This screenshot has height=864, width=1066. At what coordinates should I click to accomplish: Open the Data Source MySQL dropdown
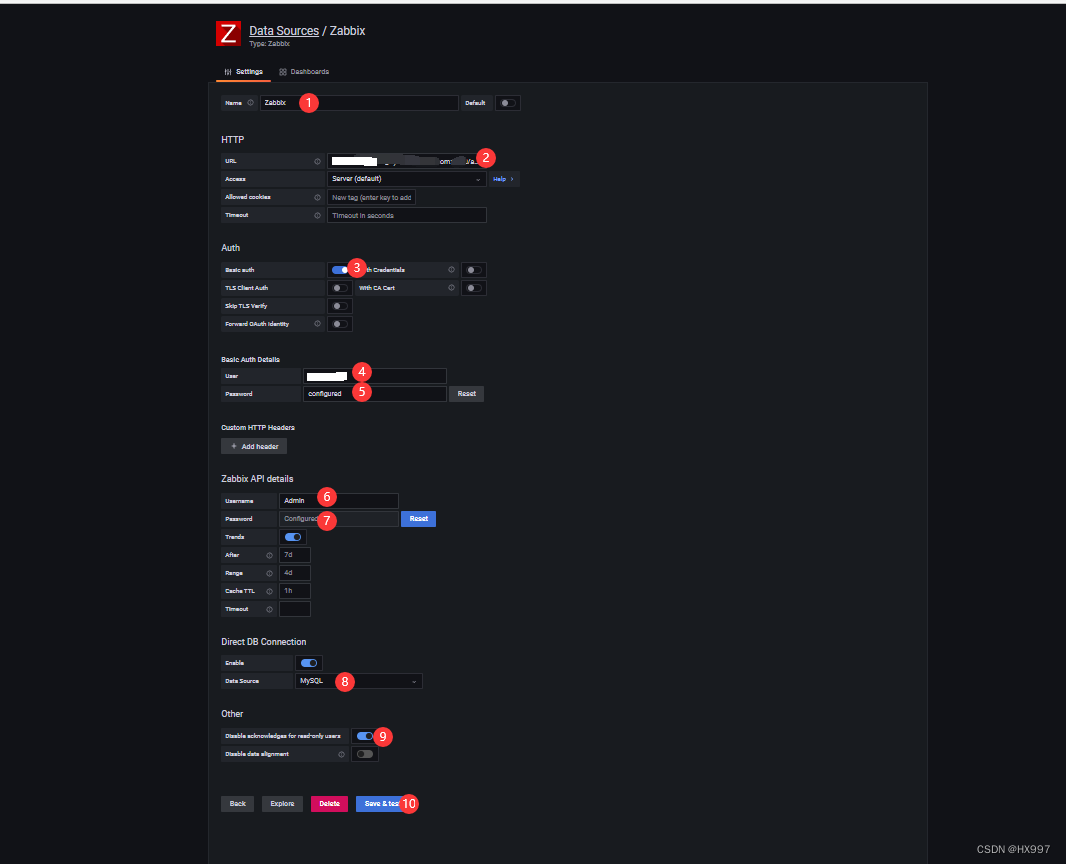pyautogui.click(x=359, y=681)
